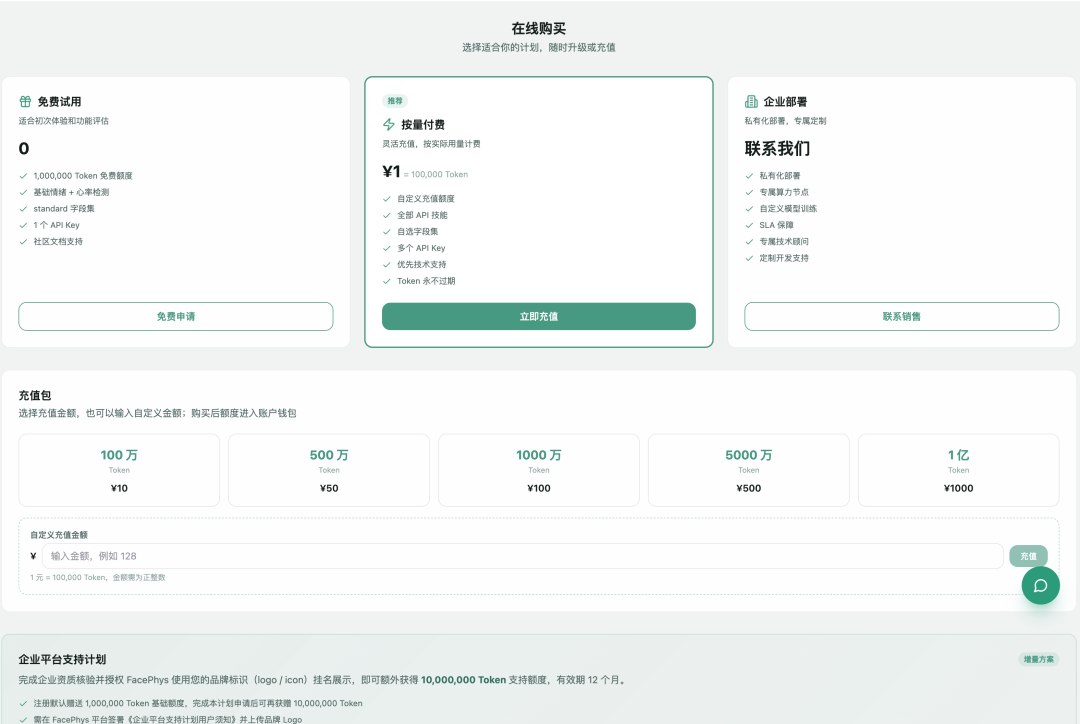
Task: Click the checkmark beside 注册默认赠送 1,000,000 Token
Action: click(23, 703)
